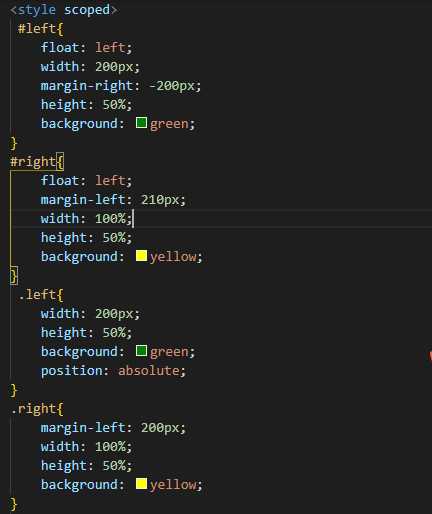Place cursor on the style scoped tag
Image resolution: width=432 pixels, height=514 pixels.
tap(63, 10)
